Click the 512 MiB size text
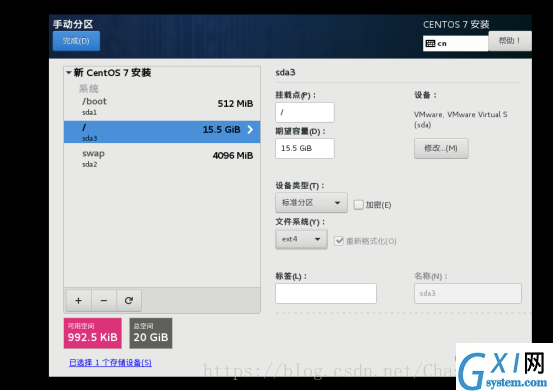The width and height of the screenshot is (554, 391). pos(235,104)
